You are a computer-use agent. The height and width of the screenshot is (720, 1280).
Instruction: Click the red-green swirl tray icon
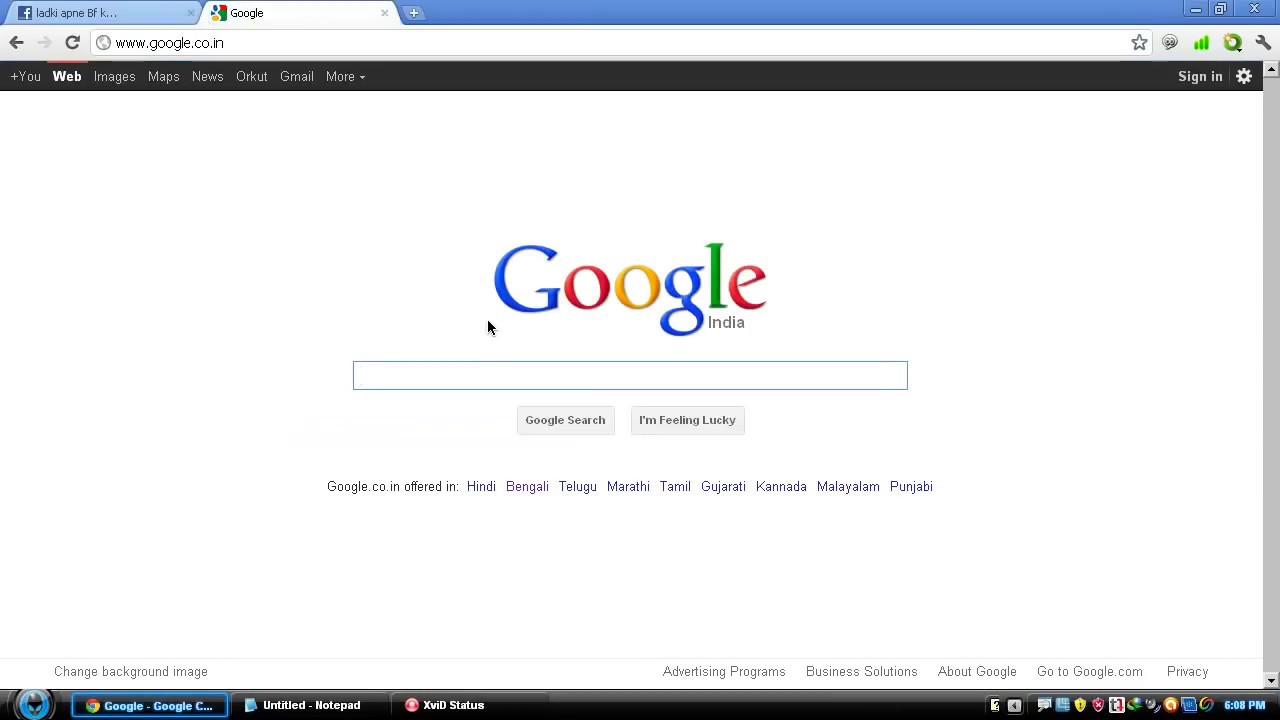pyautogui.click(x=1207, y=705)
